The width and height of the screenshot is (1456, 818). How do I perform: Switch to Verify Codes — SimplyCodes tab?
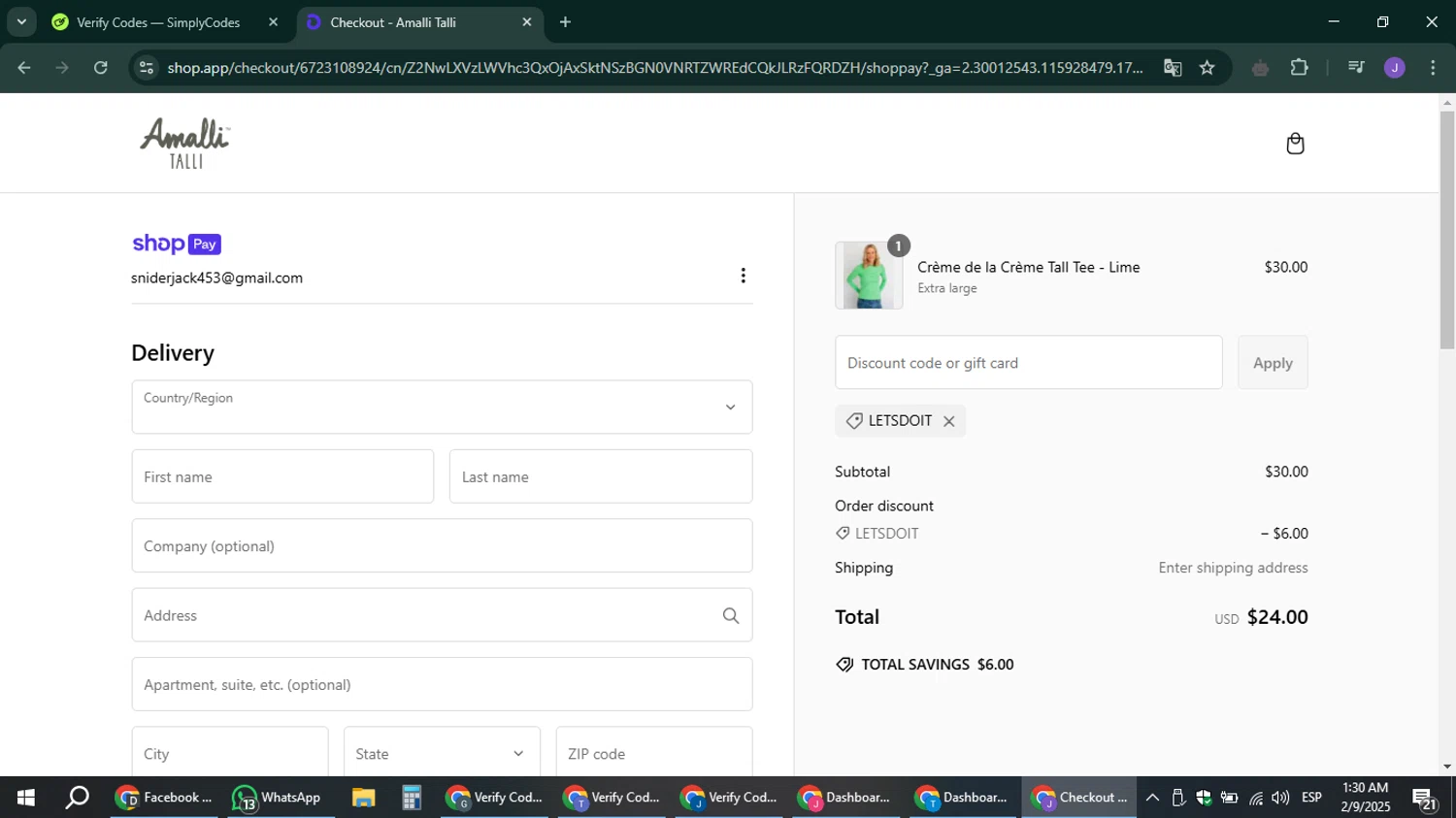pos(159,22)
